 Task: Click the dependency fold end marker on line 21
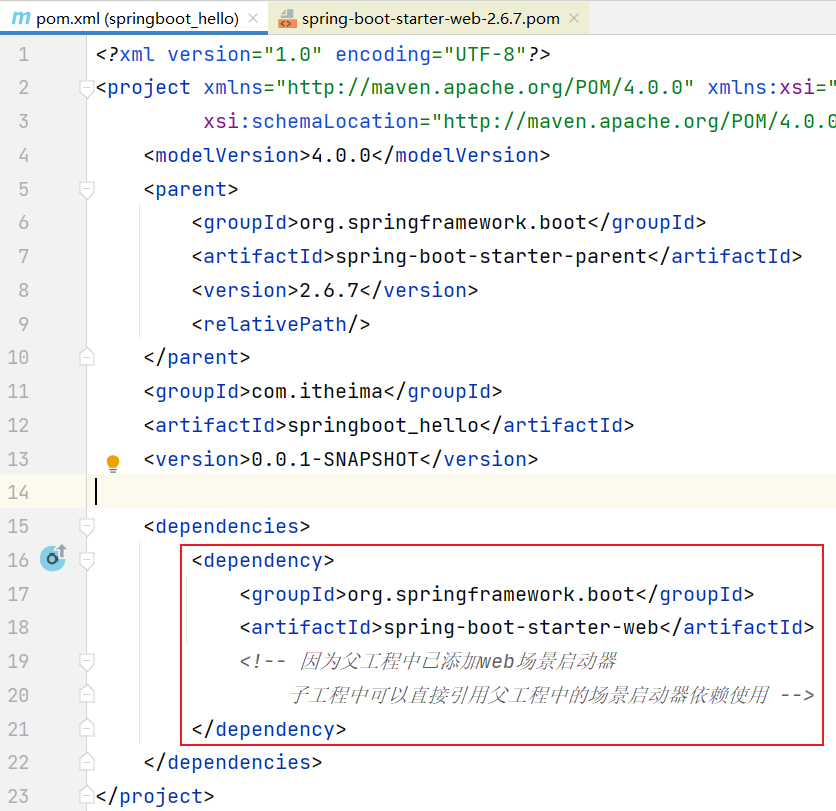(x=86, y=728)
